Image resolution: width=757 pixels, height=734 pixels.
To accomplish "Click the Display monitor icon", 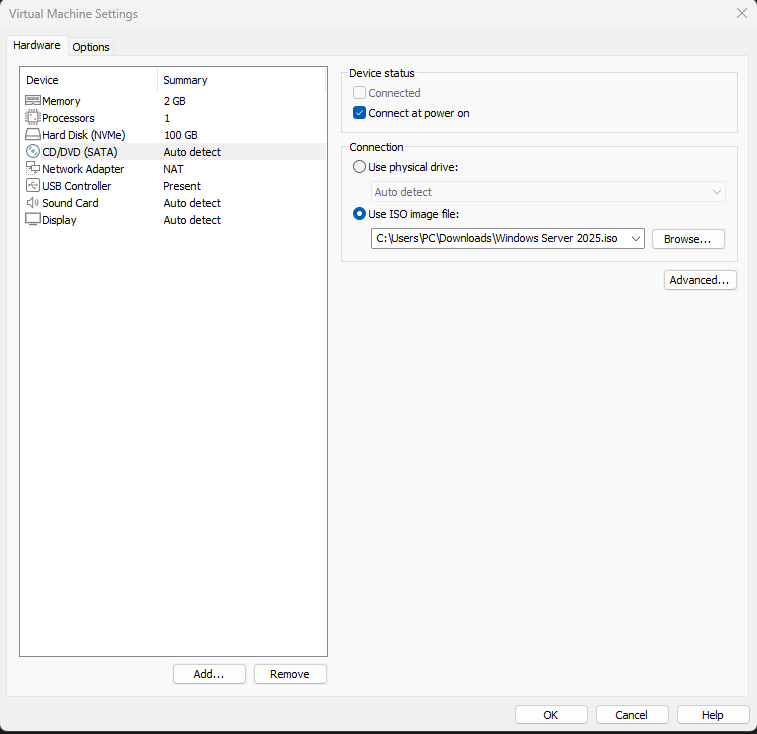I will coord(32,220).
